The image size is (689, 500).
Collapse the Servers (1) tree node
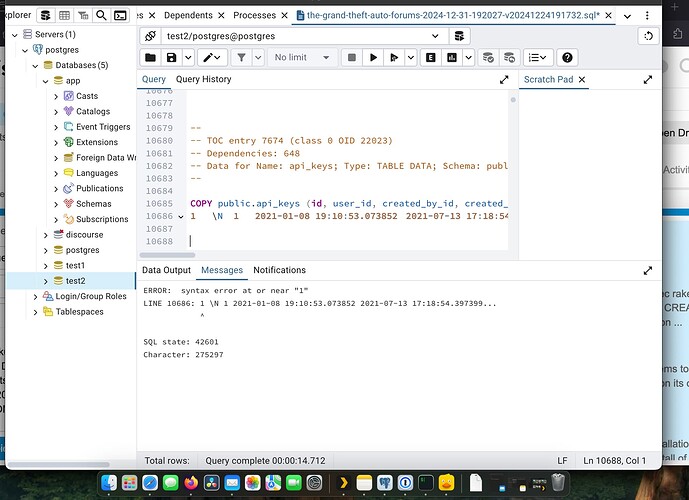coord(15,35)
